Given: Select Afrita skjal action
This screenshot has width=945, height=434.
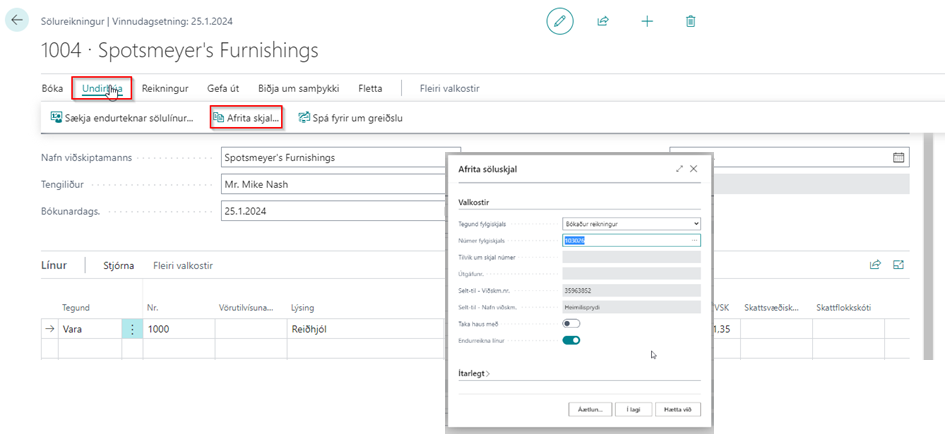Looking at the screenshot, I should 246,118.
